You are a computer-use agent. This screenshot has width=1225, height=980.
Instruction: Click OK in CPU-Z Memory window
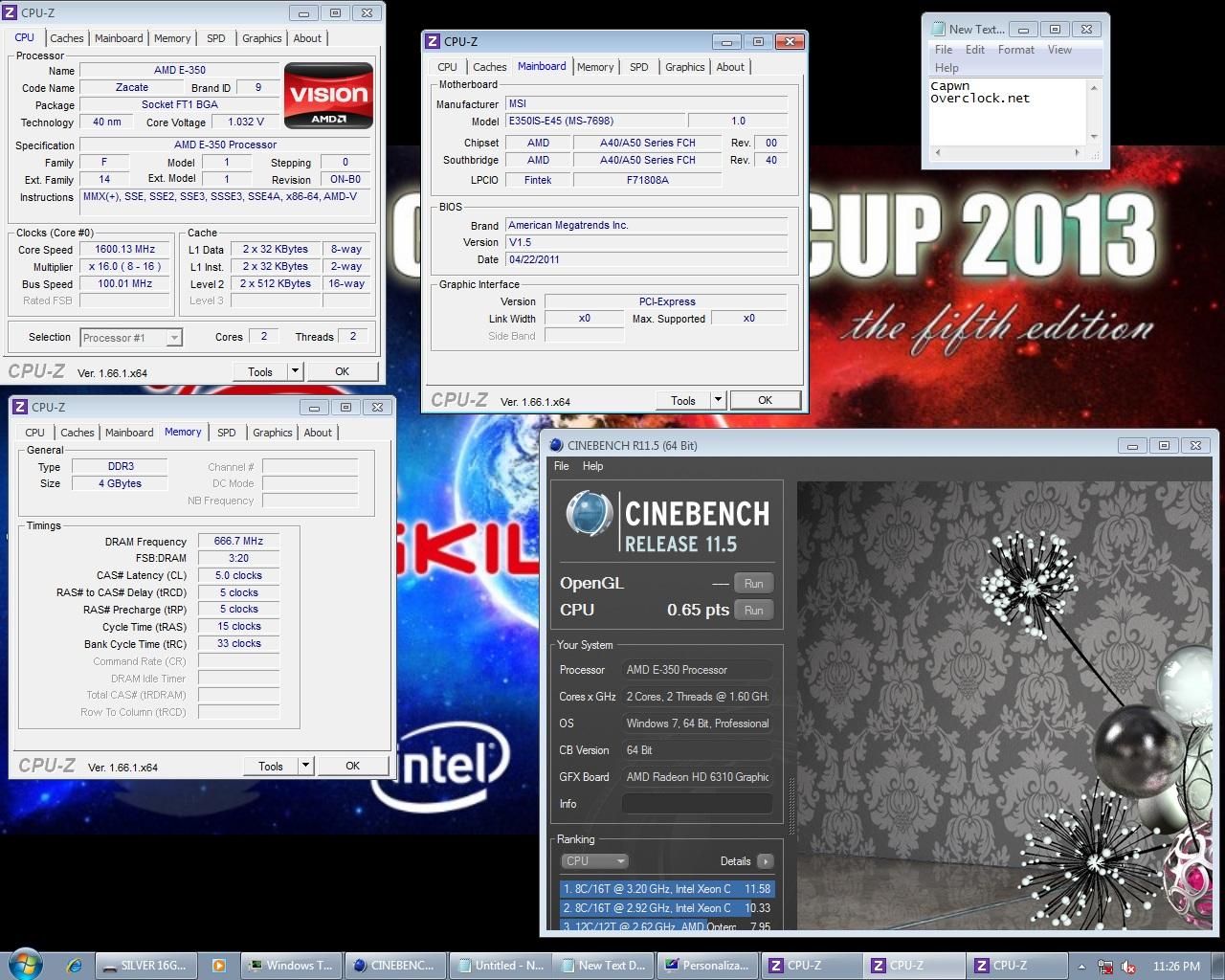click(352, 766)
